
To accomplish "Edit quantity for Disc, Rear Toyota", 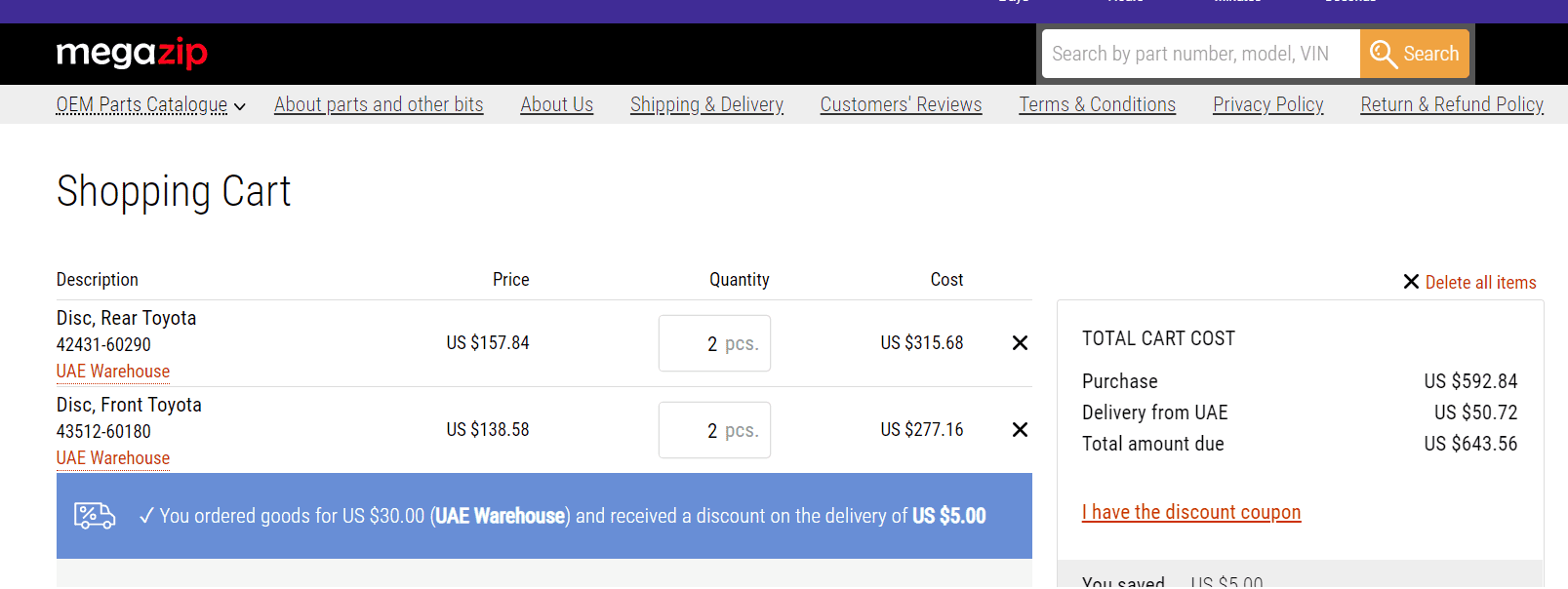I will click(714, 343).
